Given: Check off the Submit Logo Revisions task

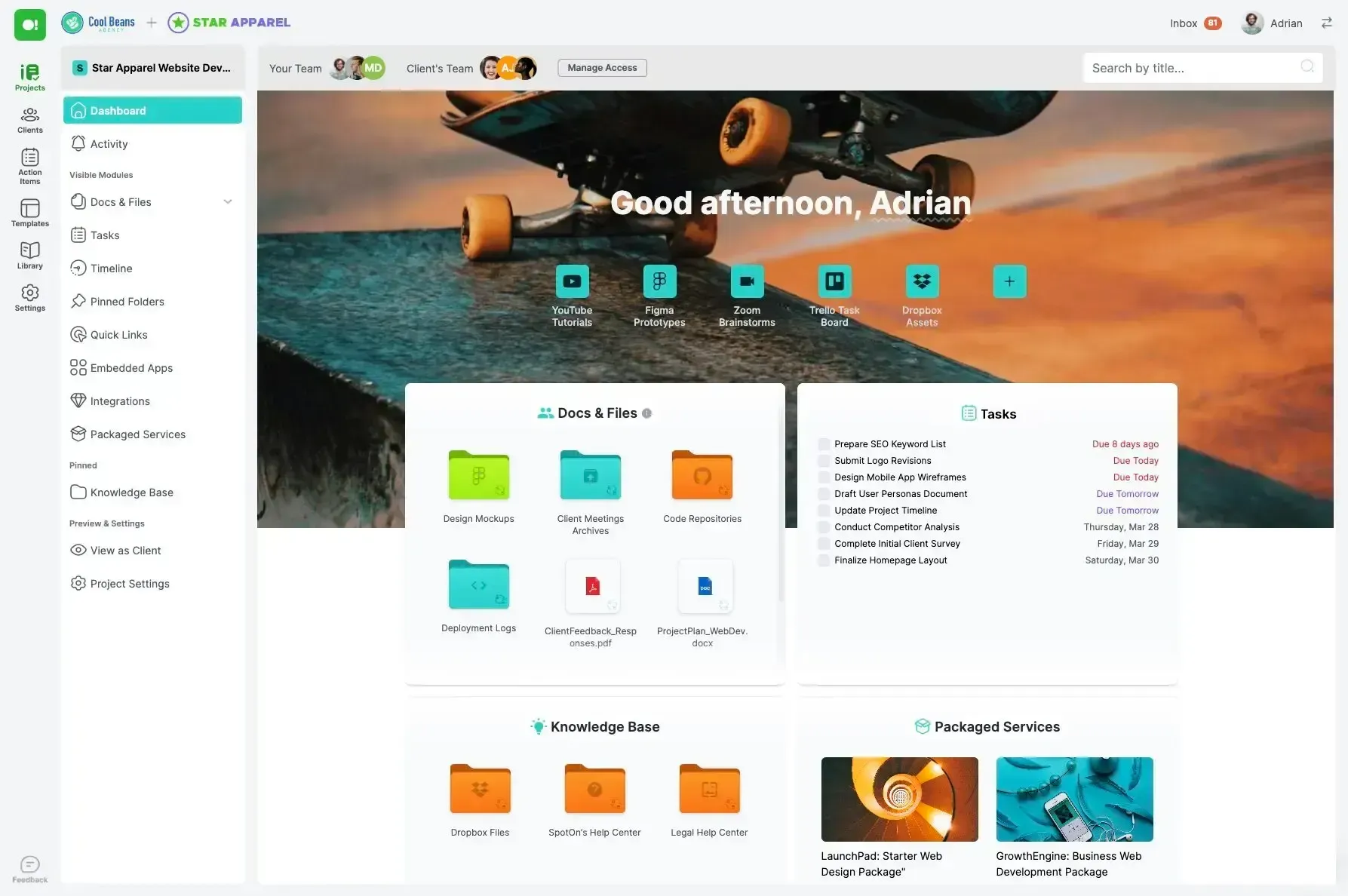Looking at the screenshot, I should (x=824, y=461).
